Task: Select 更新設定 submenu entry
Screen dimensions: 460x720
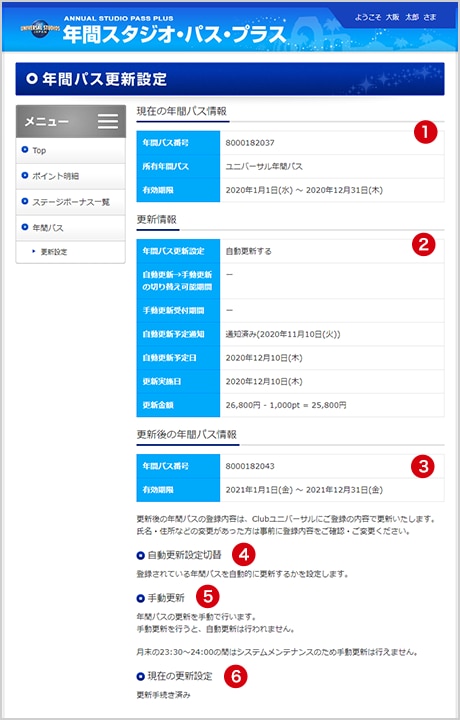Action: [71, 252]
